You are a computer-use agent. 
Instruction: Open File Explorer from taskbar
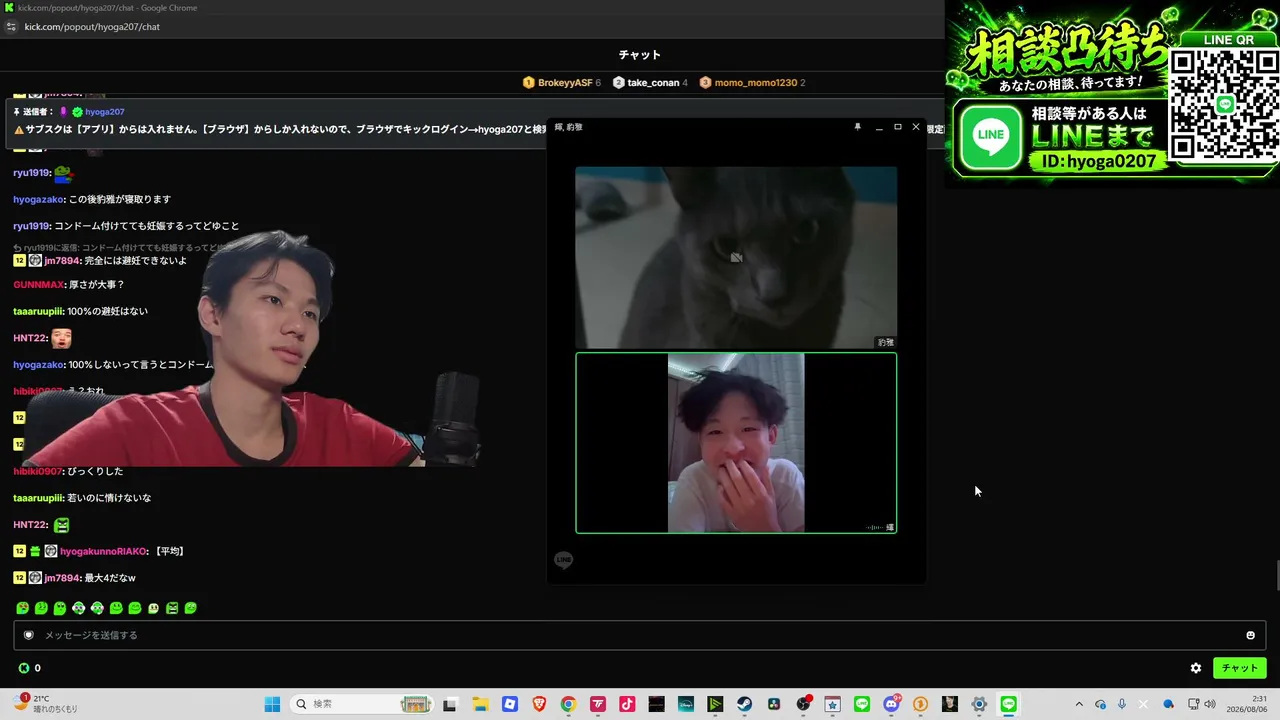click(x=480, y=704)
